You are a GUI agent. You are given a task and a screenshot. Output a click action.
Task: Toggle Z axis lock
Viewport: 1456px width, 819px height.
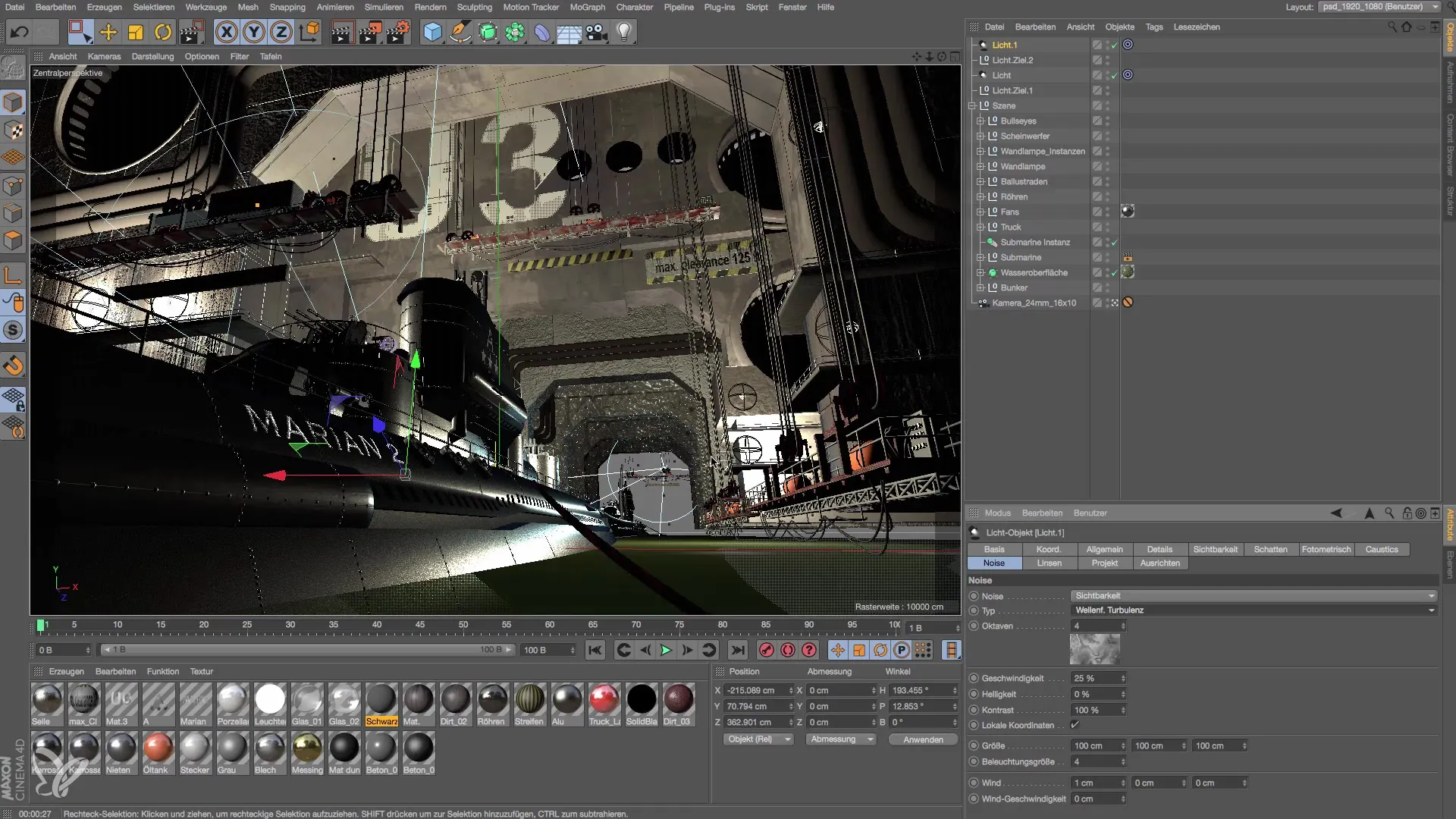pos(281,32)
